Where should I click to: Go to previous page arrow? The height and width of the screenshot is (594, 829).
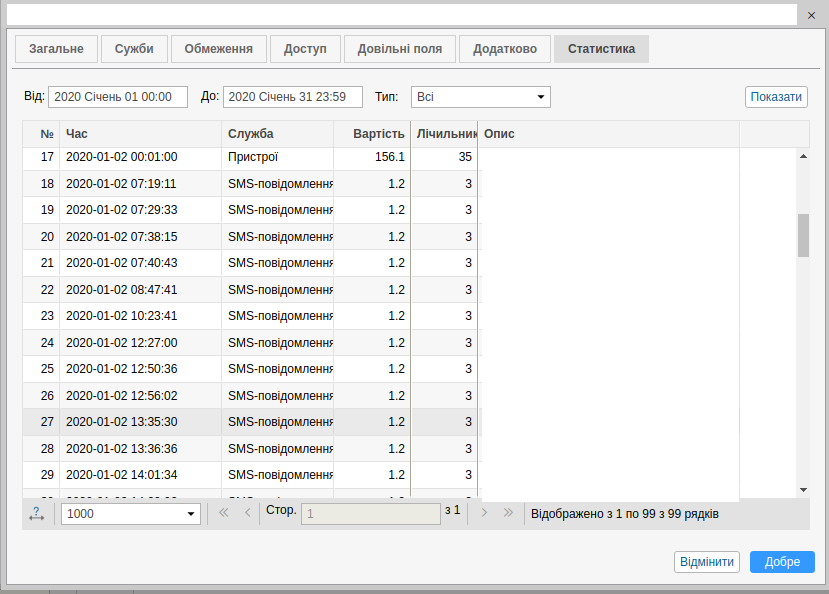247,513
